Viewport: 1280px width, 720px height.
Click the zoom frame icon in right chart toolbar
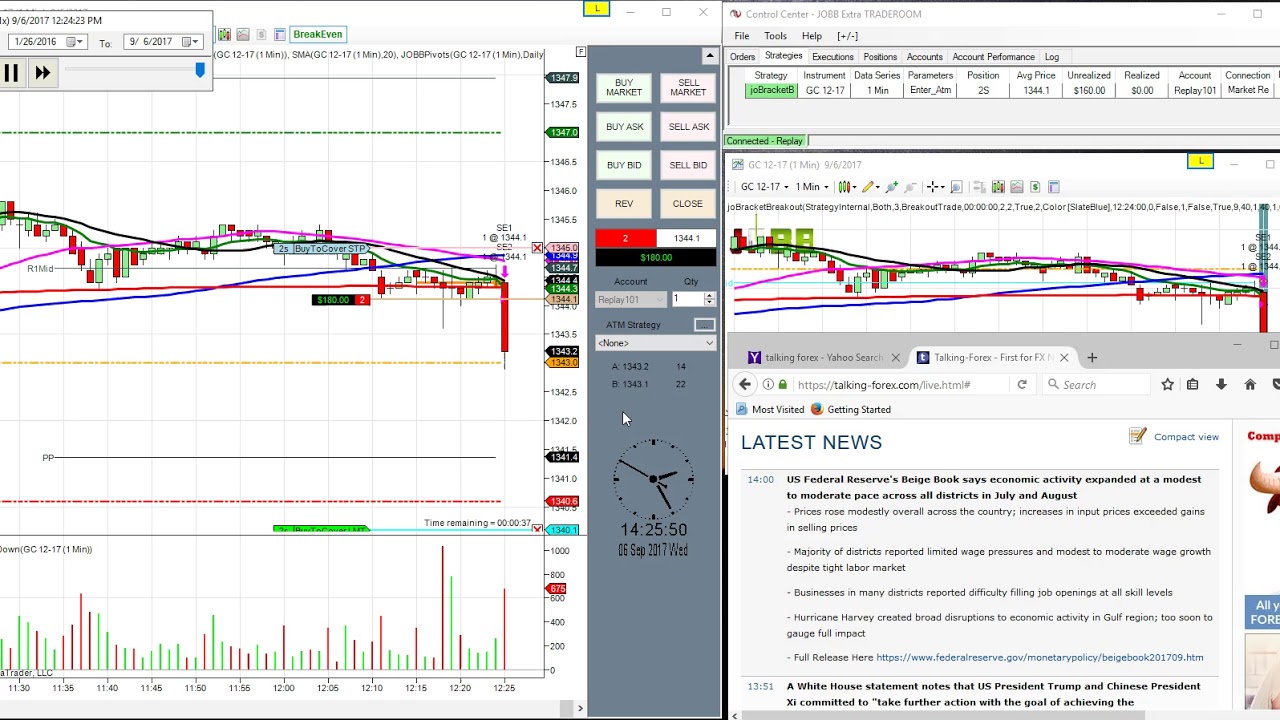(x=957, y=187)
